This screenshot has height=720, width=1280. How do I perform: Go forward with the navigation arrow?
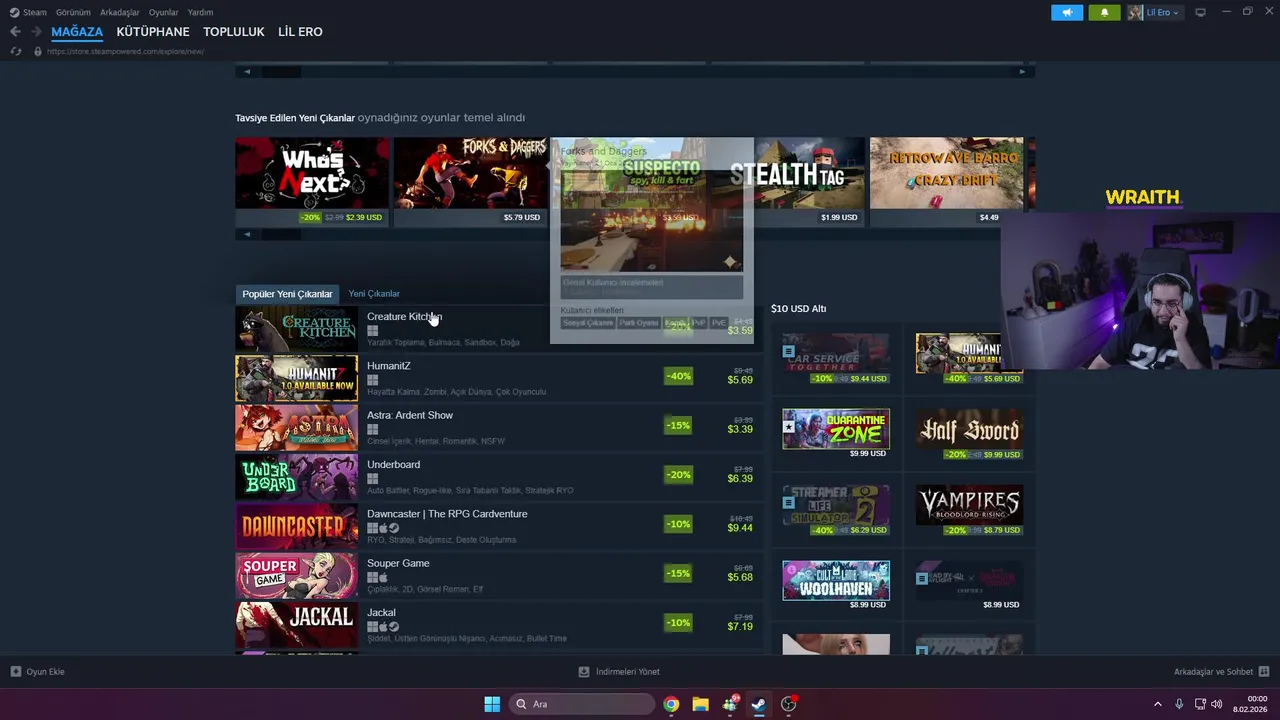point(36,32)
